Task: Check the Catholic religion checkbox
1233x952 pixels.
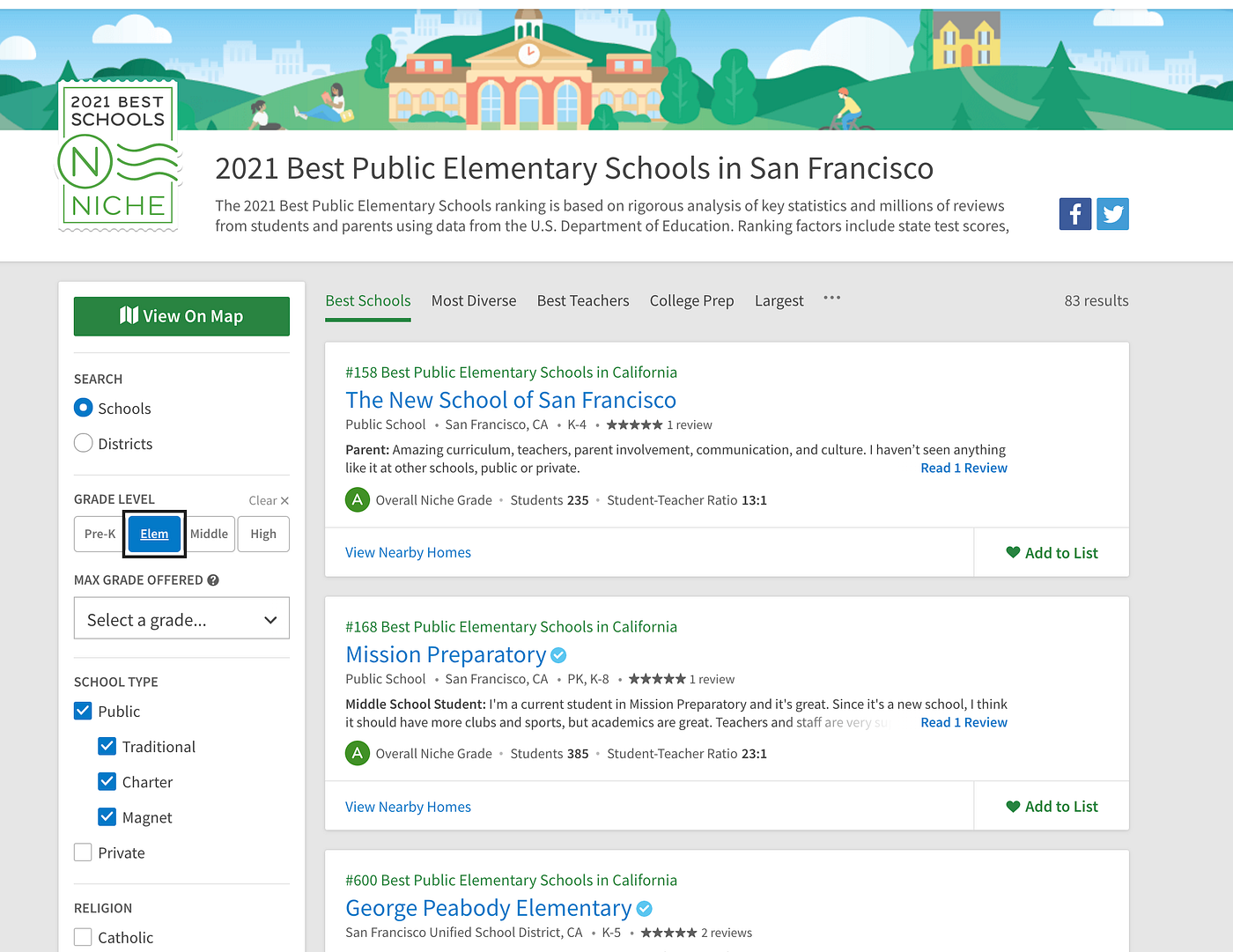Action: [83, 937]
